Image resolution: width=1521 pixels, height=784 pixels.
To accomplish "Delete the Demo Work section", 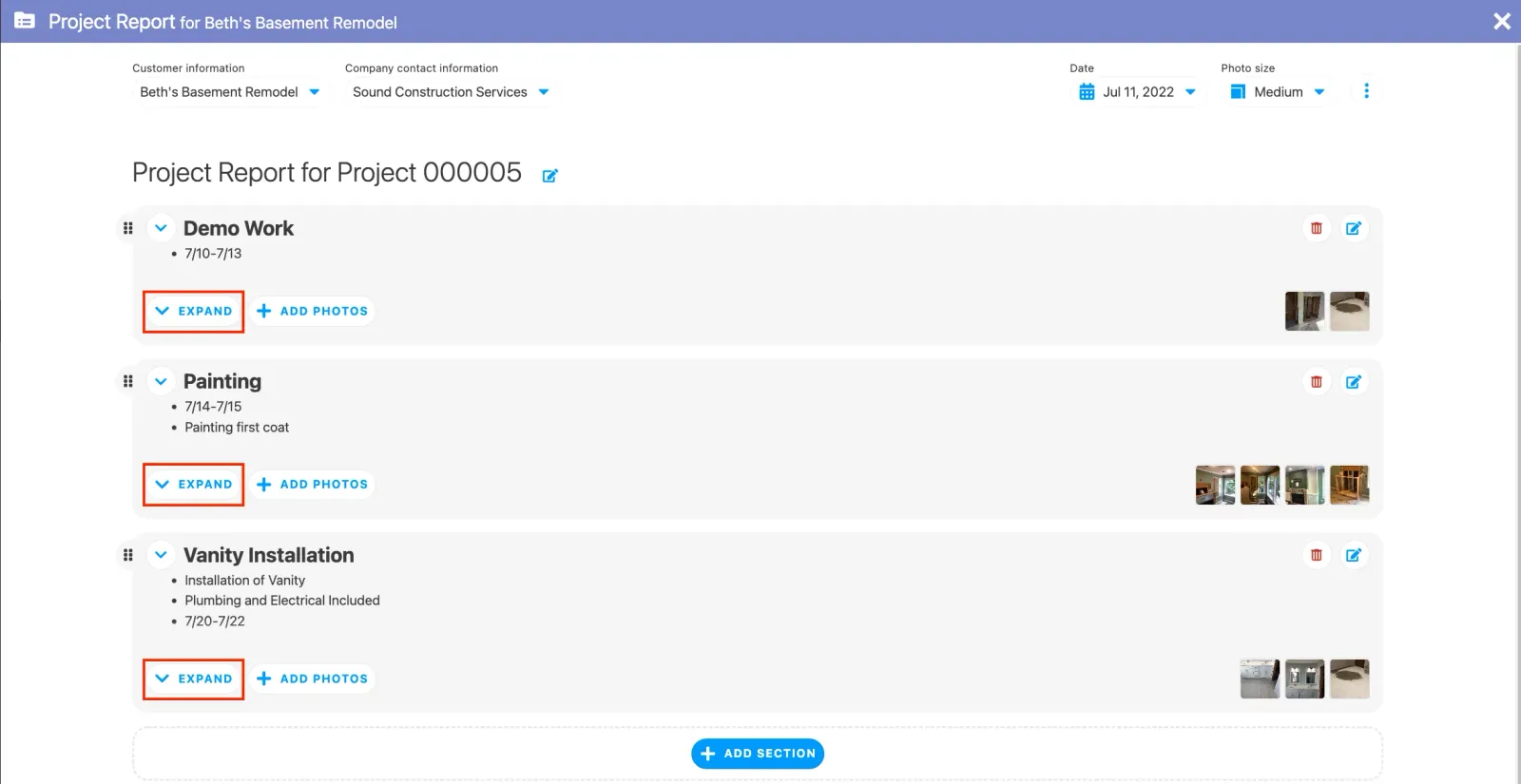I will (x=1316, y=228).
